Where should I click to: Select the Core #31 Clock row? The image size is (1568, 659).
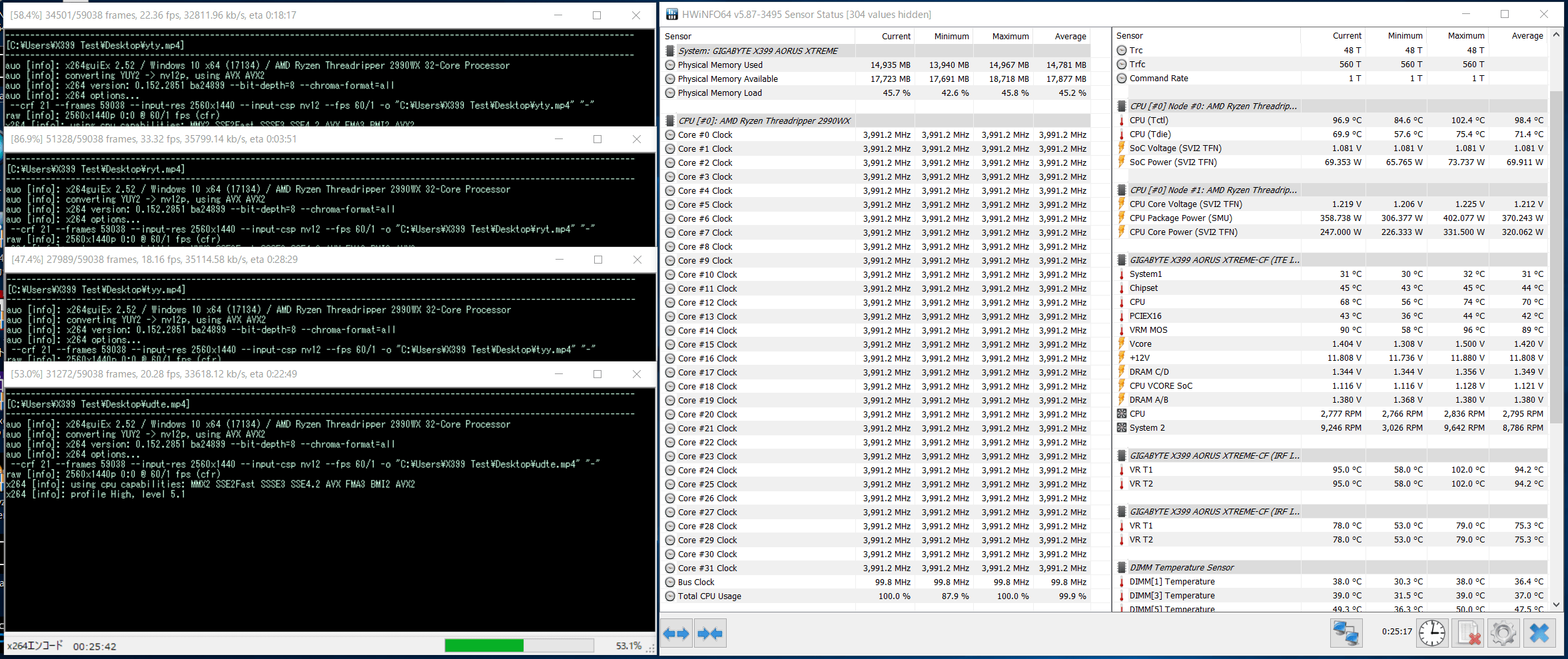click(877, 568)
